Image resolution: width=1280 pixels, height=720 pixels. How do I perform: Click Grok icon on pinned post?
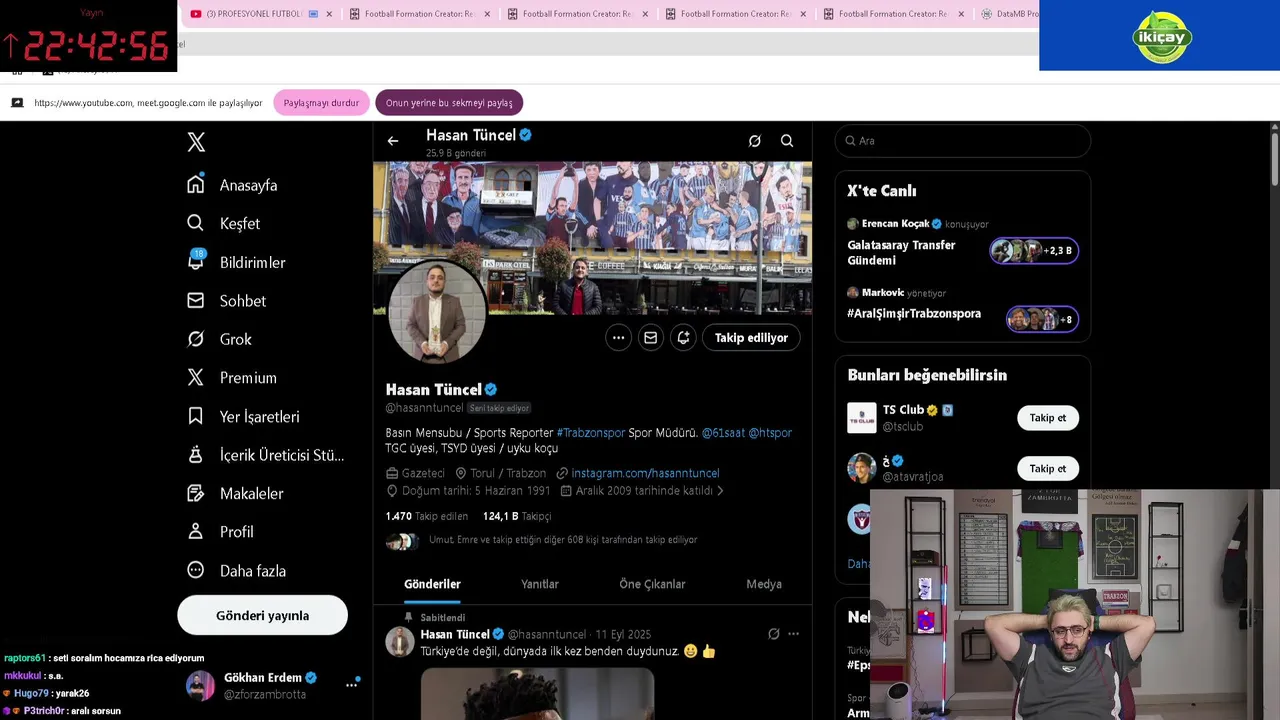(773, 634)
